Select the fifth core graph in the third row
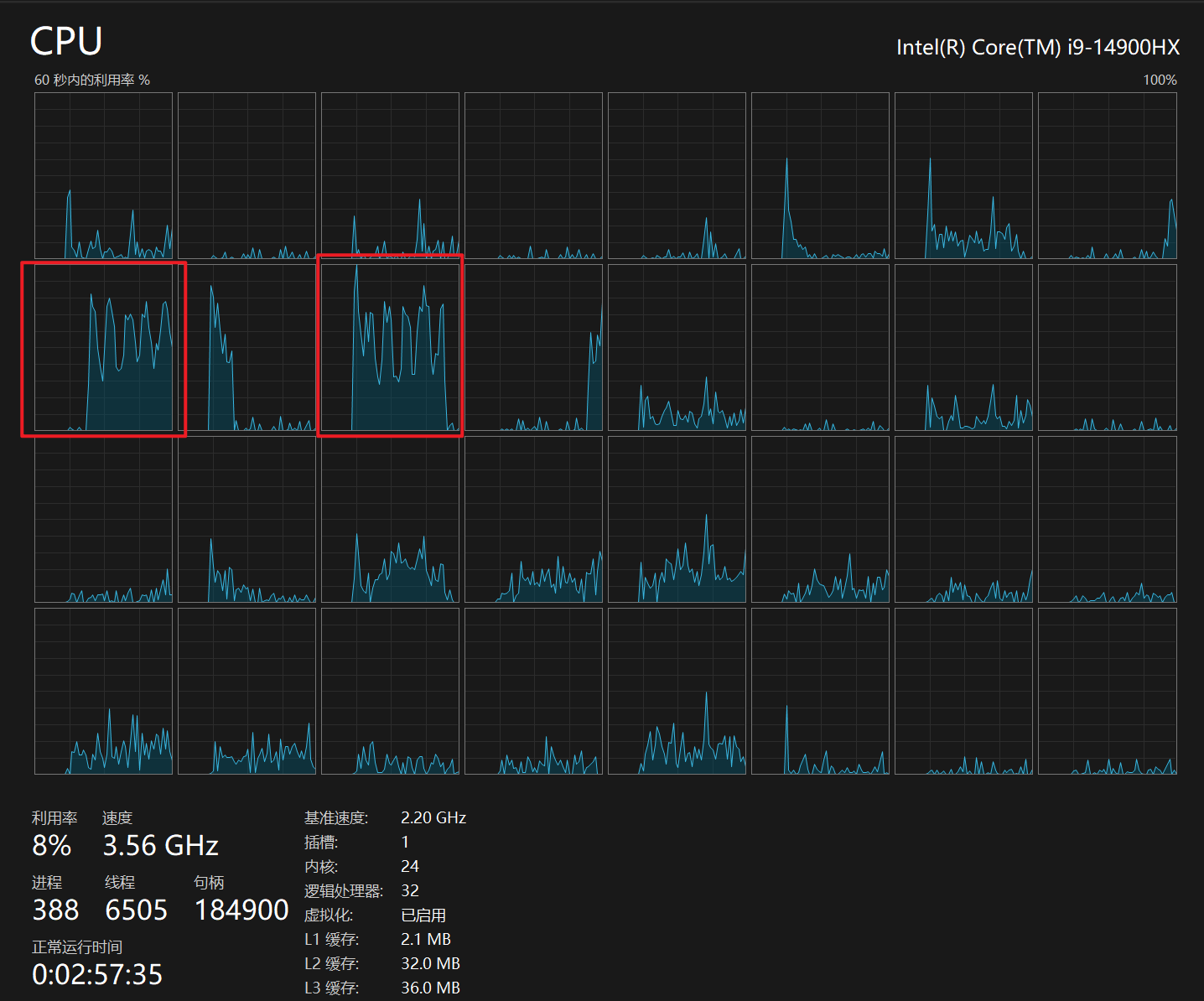The image size is (1204, 1001). 677,520
